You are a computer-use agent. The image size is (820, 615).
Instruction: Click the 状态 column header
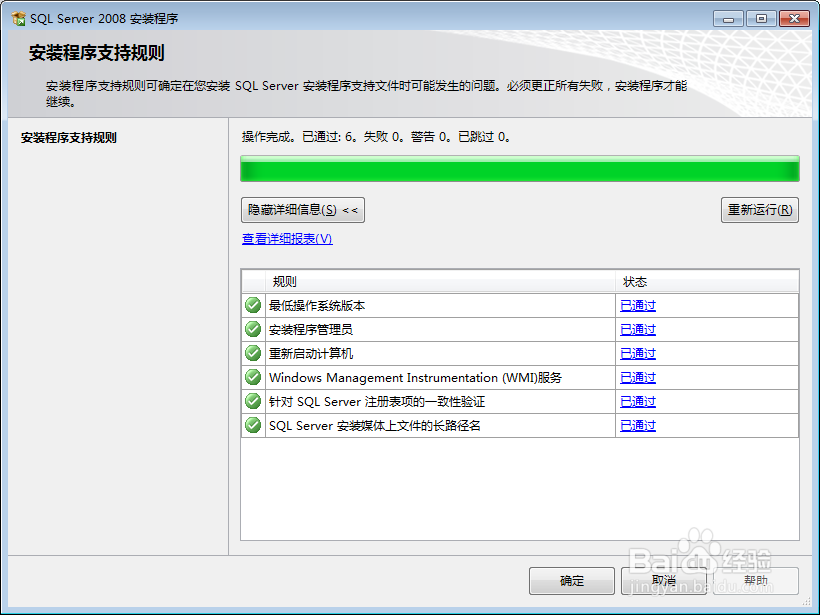click(x=707, y=282)
